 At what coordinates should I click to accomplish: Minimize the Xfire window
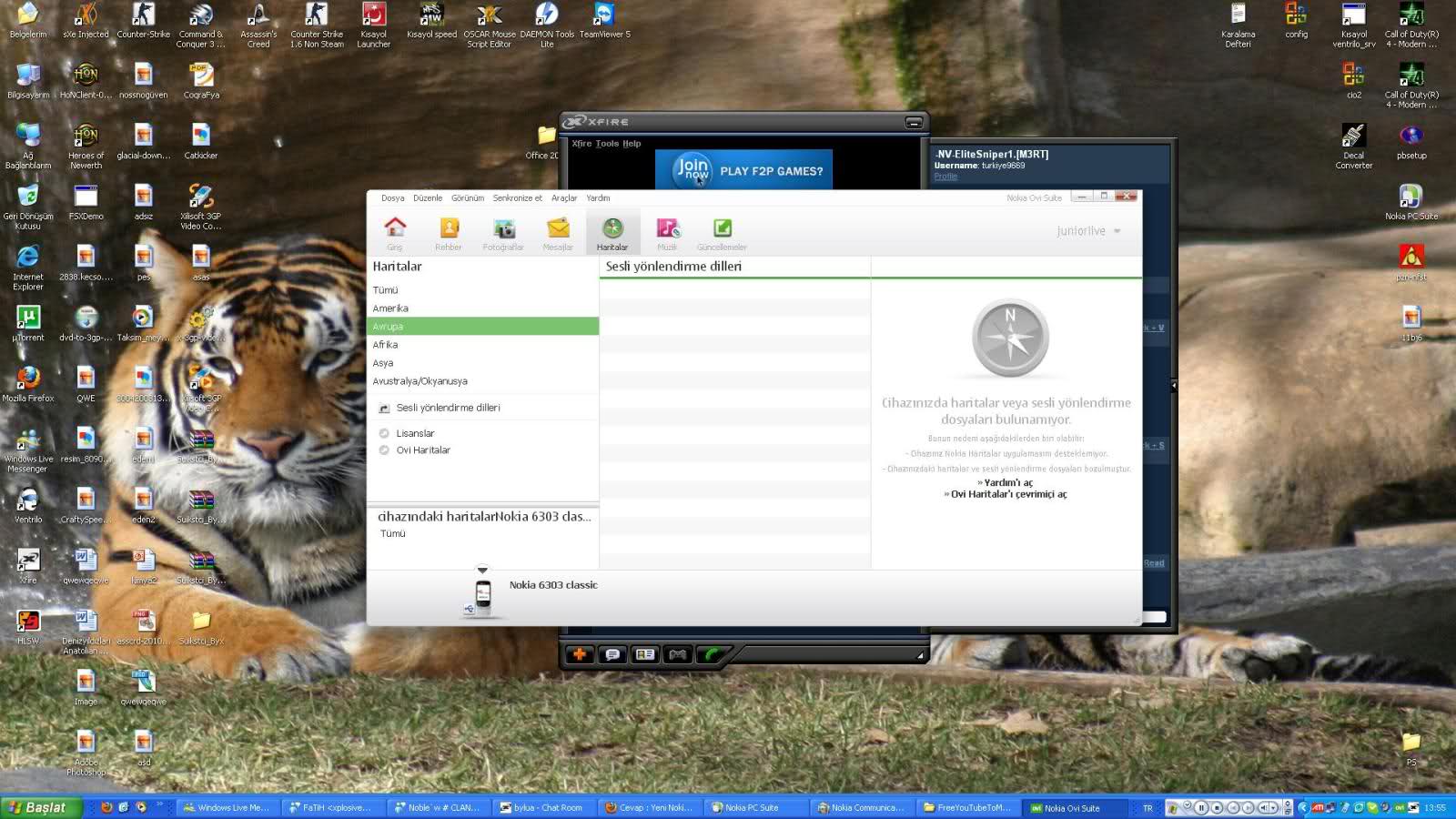click(x=914, y=122)
